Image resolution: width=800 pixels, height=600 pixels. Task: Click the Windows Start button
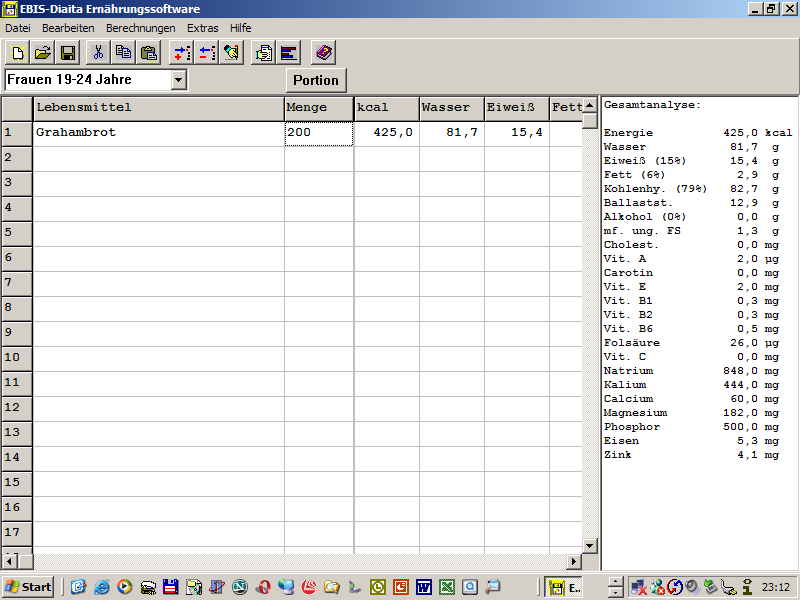point(28,587)
